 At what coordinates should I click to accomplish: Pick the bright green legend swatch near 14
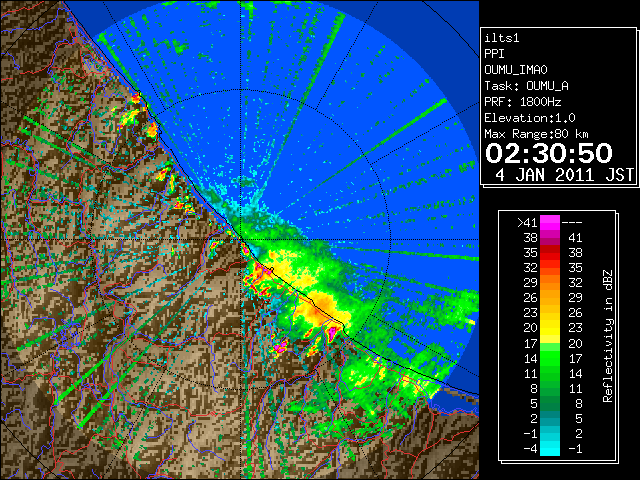click(550, 358)
